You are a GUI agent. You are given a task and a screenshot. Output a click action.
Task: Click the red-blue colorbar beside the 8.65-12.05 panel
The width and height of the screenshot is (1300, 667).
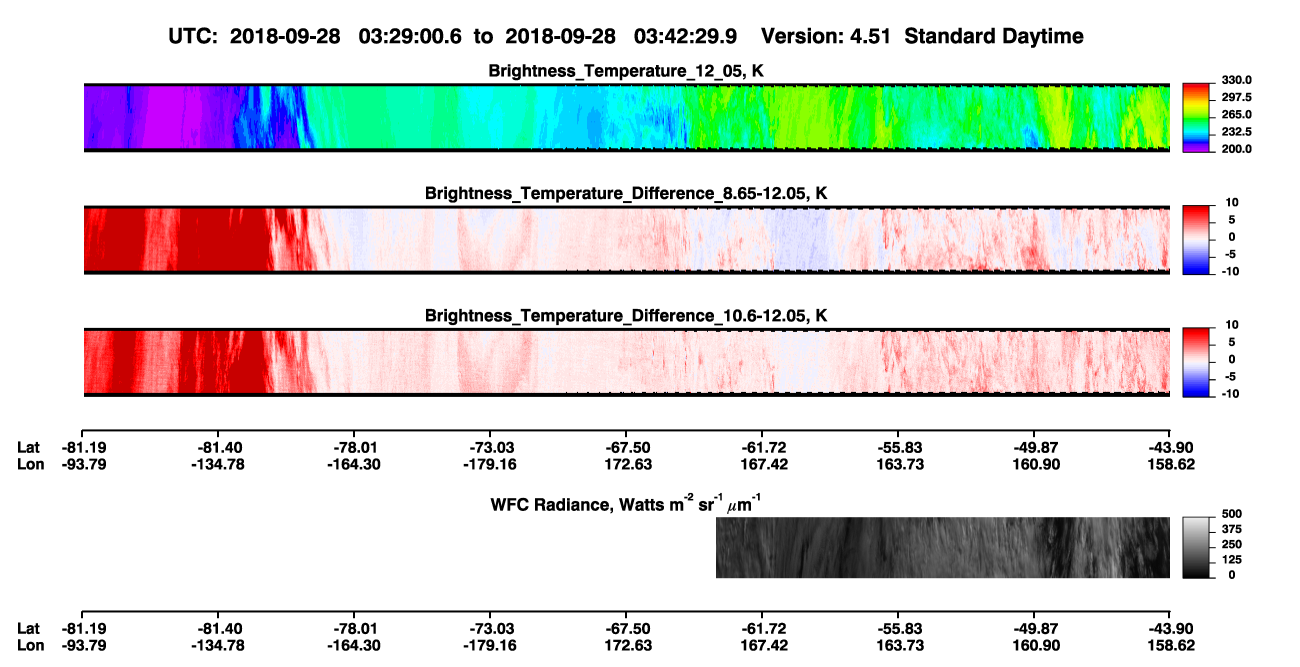pos(1198,239)
